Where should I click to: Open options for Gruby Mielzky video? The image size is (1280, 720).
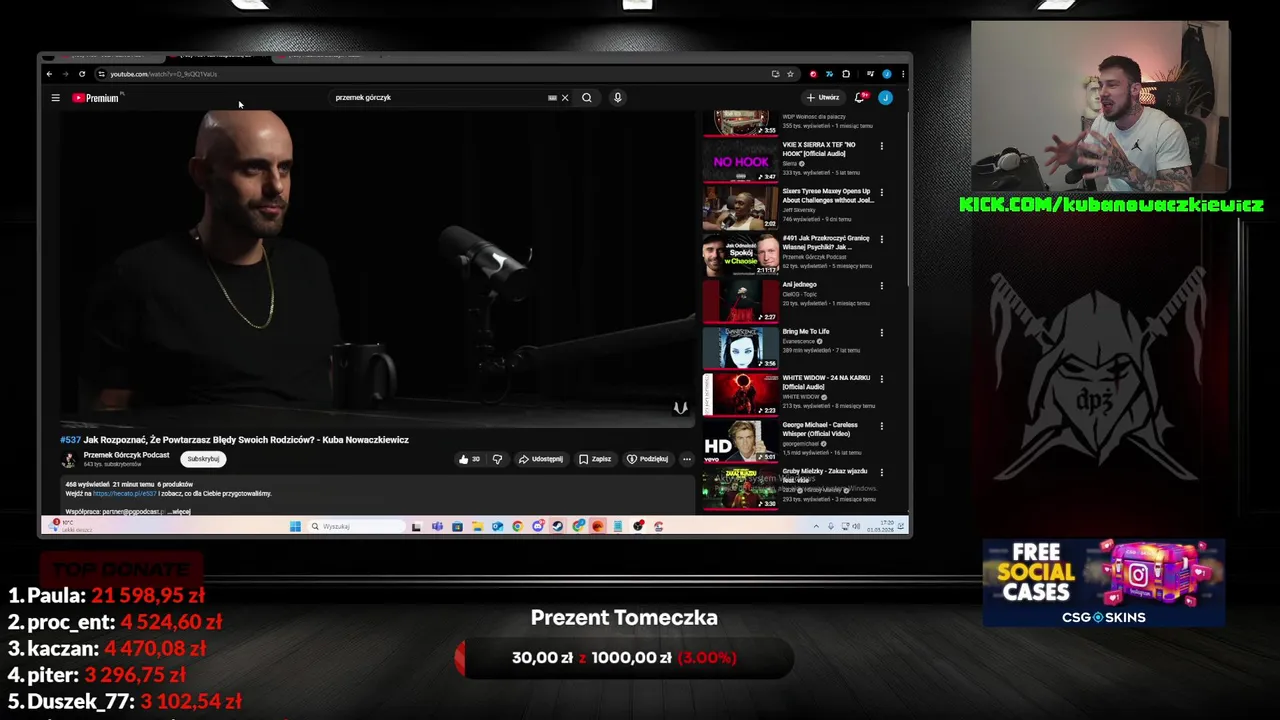point(882,472)
